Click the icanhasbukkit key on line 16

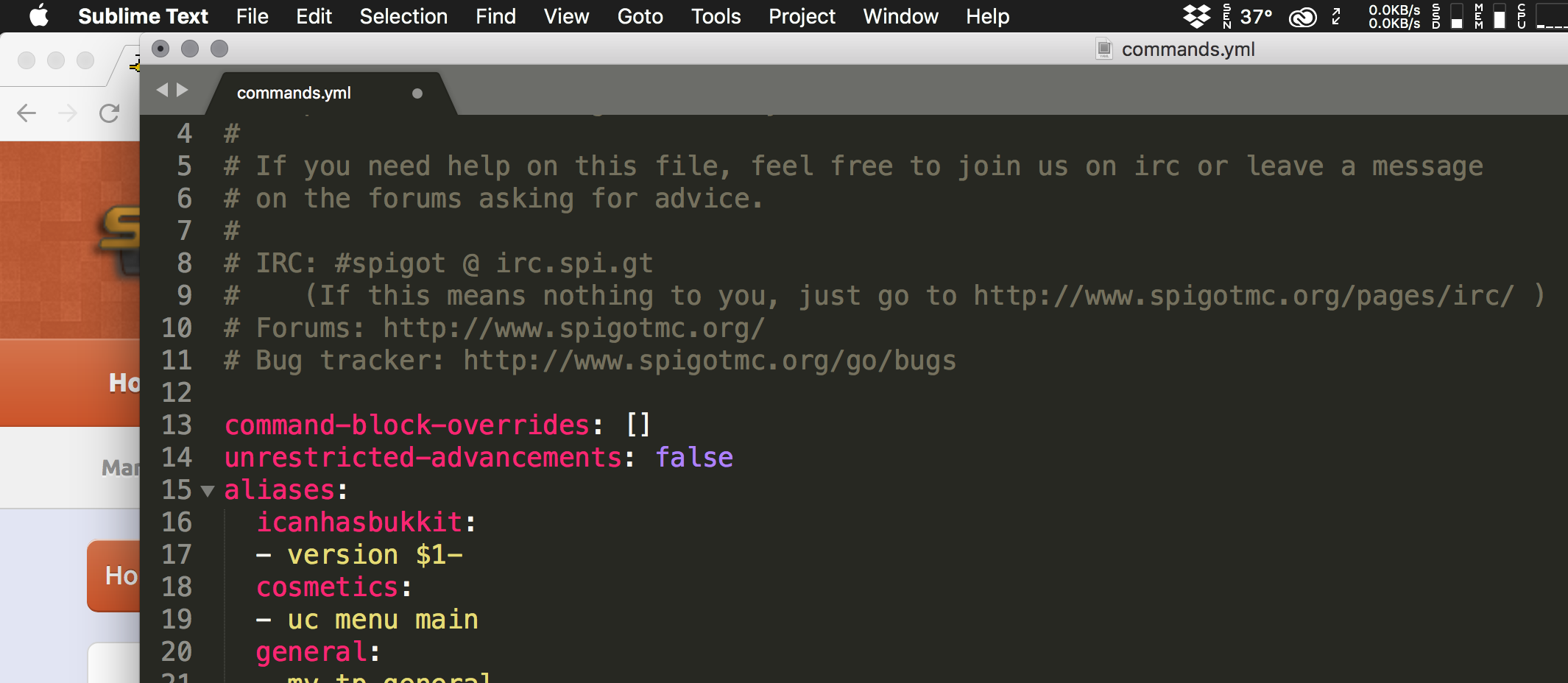coord(359,523)
